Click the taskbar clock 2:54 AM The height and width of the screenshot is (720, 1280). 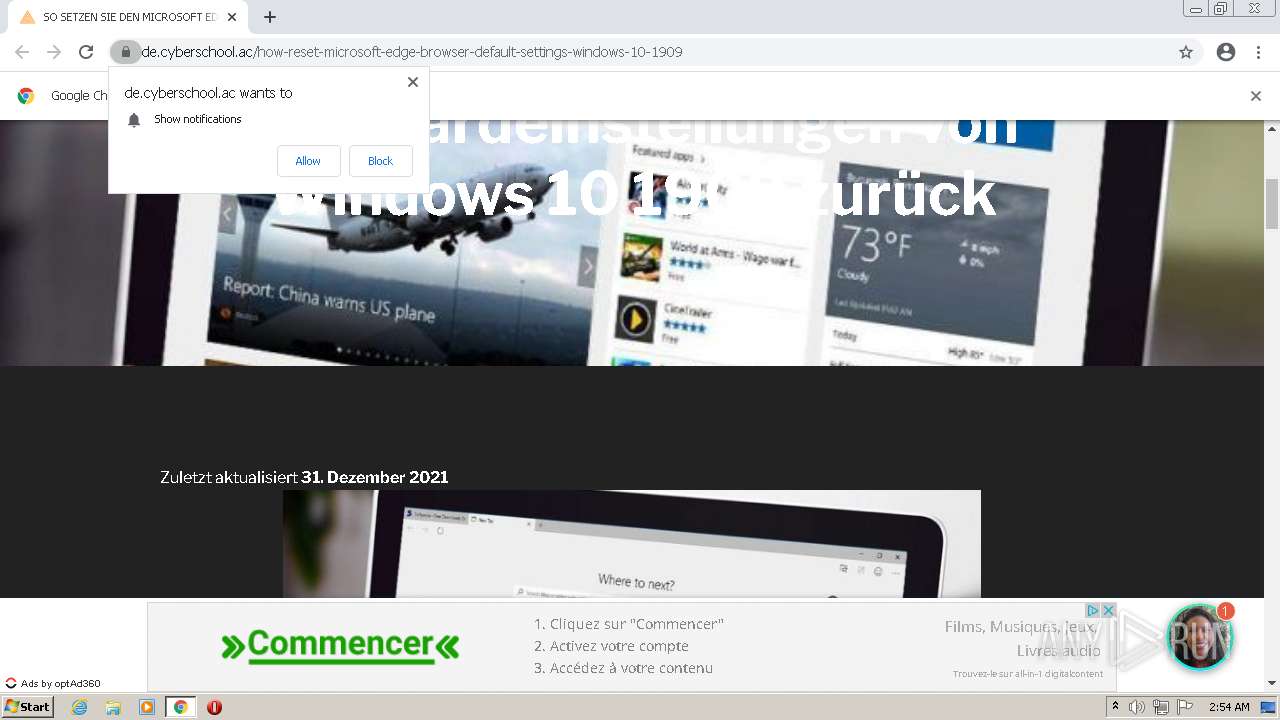[1229, 707]
